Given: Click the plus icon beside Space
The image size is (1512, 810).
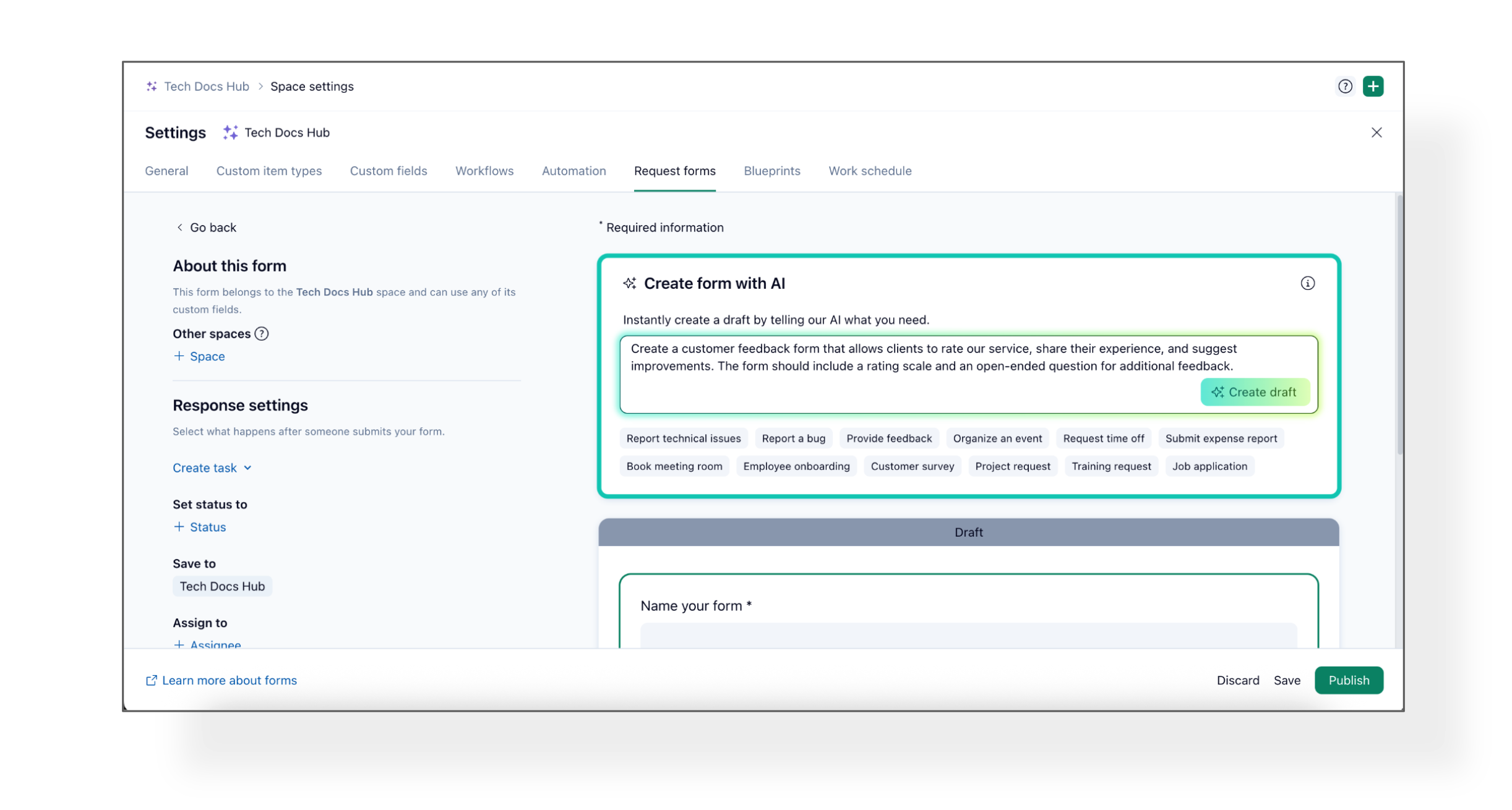Looking at the screenshot, I should click(x=179, y=356).
